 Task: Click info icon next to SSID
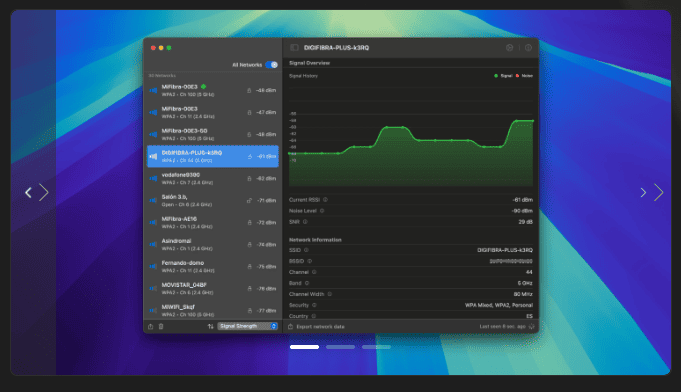click(306, 250)
